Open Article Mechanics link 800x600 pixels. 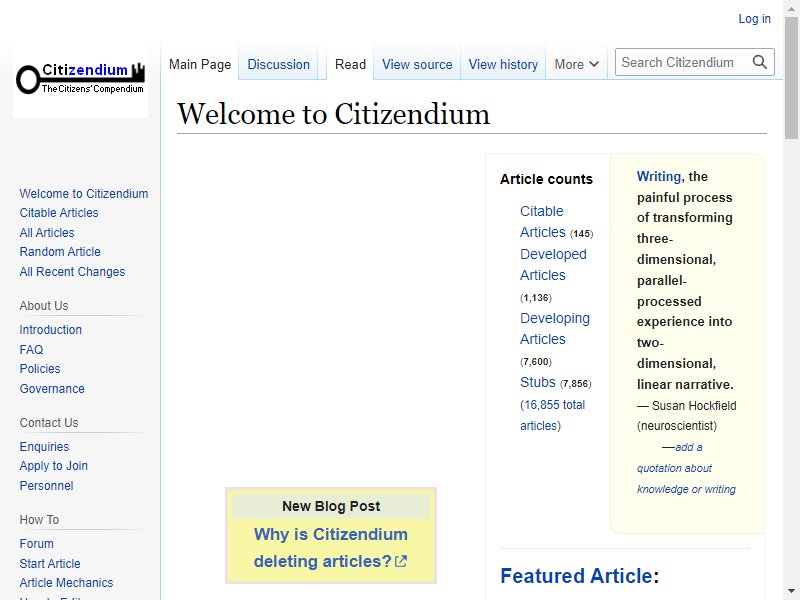coord(66,583)
